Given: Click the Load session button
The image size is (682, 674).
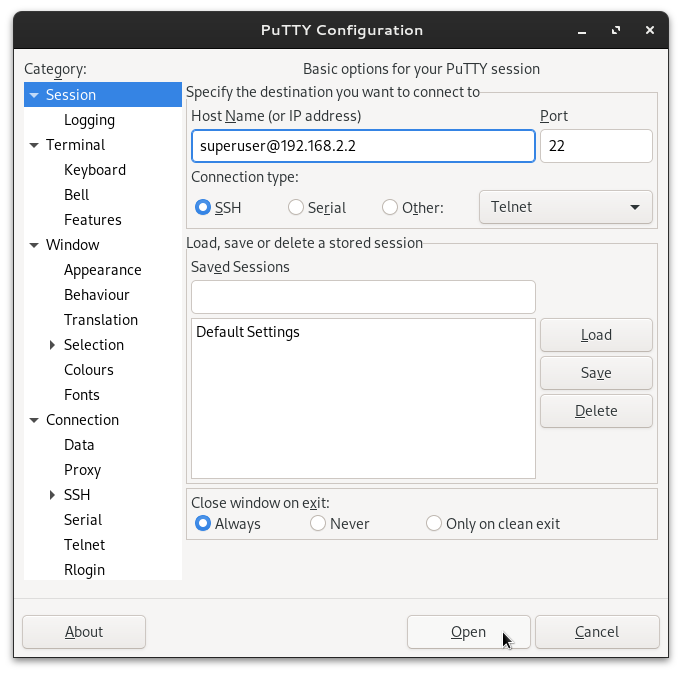Looking at the screenshot, I should click(x=596, y=335).
